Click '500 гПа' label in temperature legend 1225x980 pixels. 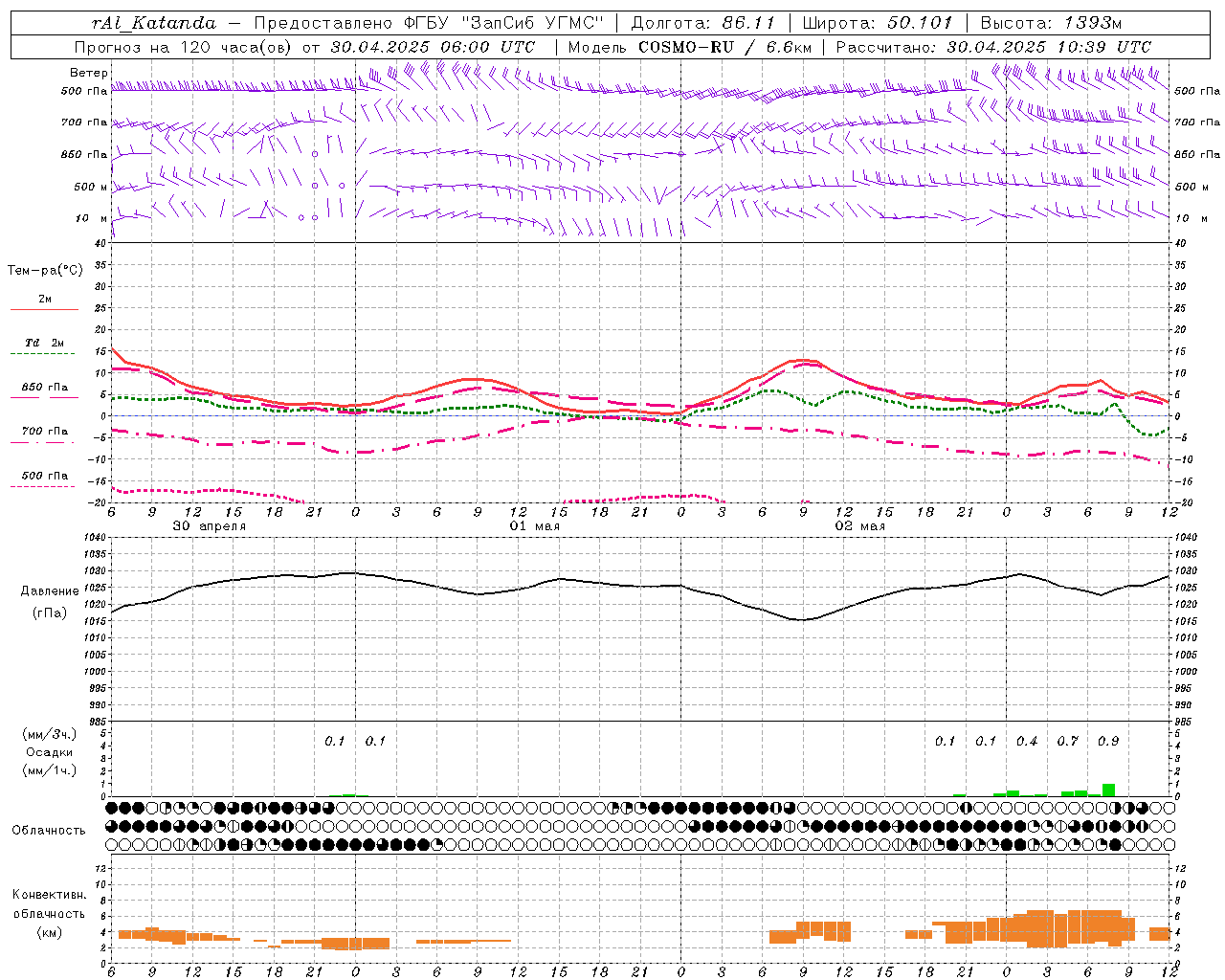coord(45,476)
